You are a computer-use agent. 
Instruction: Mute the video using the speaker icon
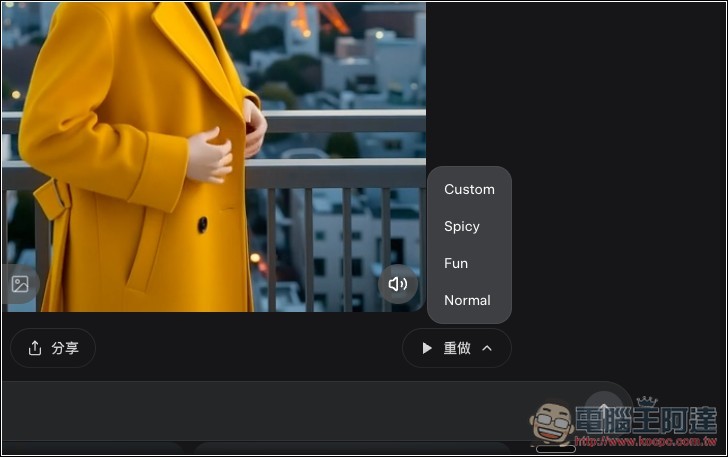398,284
